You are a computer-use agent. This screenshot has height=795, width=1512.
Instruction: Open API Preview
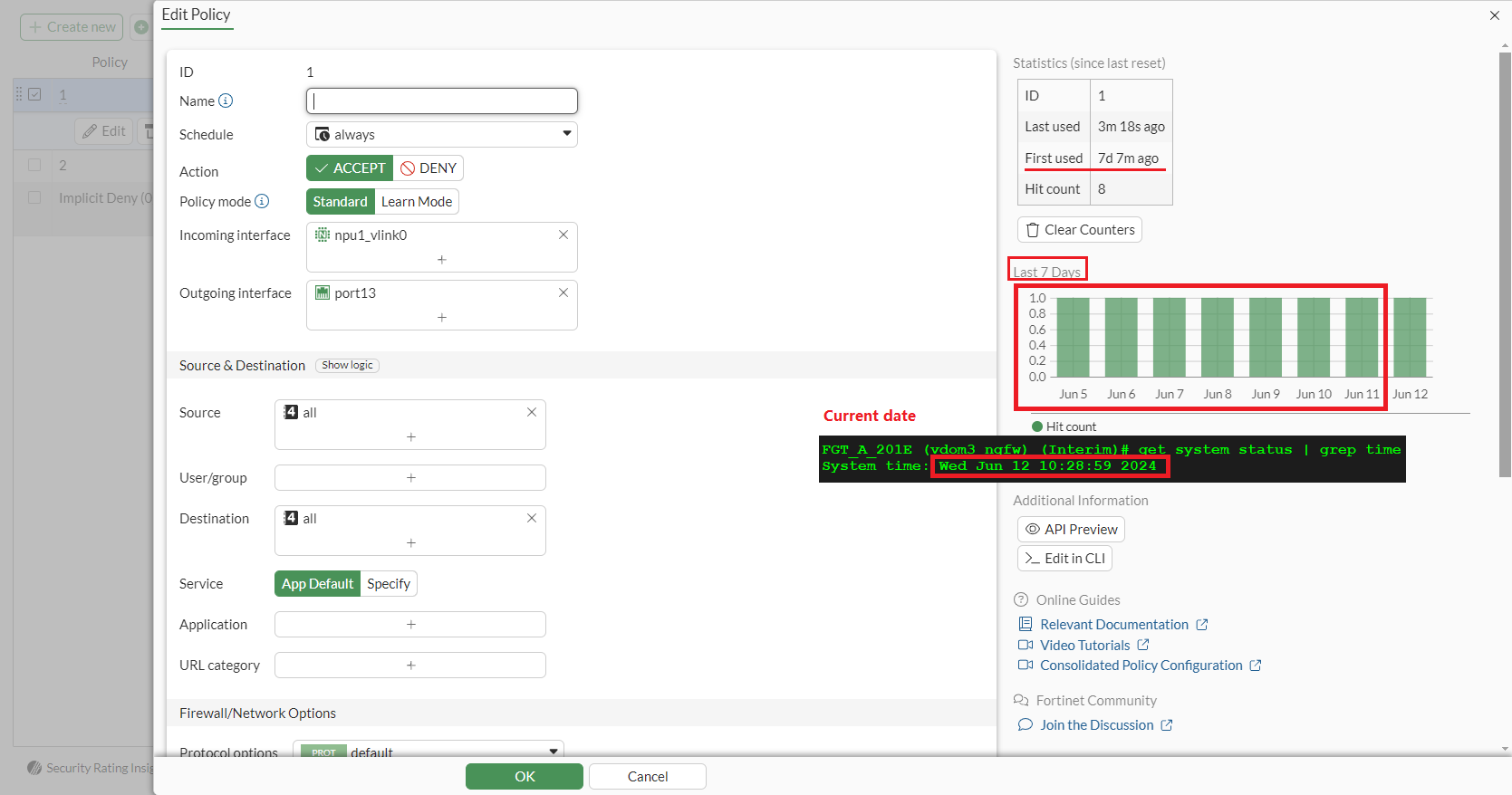1072,529
